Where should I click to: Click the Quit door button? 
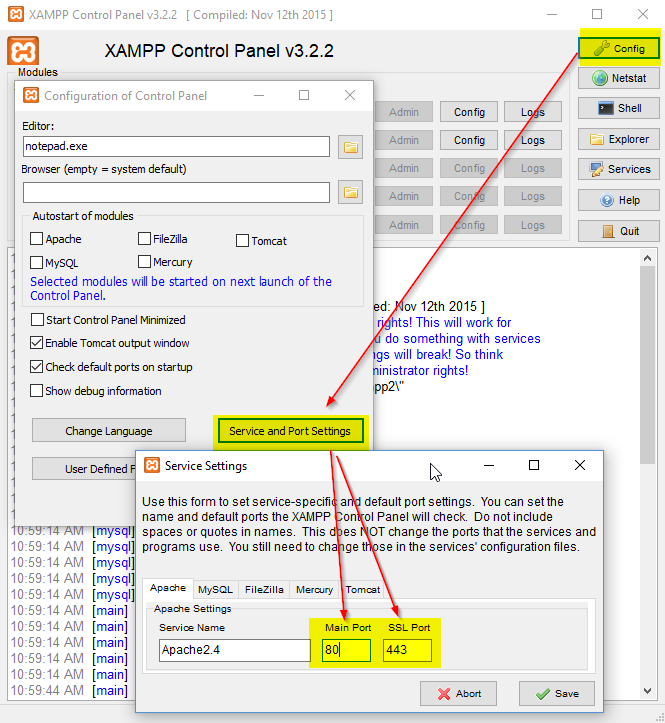(619, 231)
